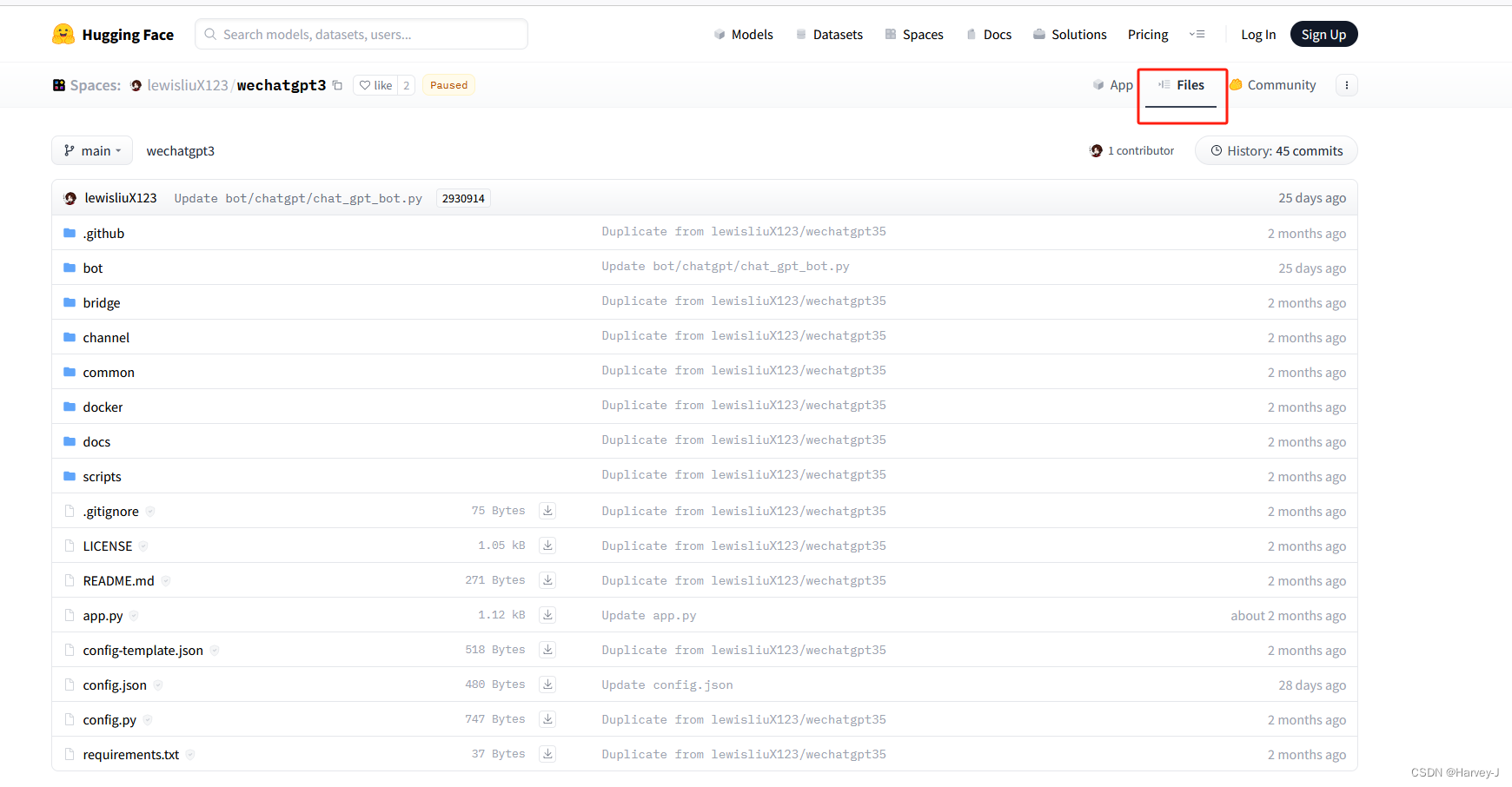Click the lewisliuX123 committer name

pyautogui.click(x=121, y=198)
